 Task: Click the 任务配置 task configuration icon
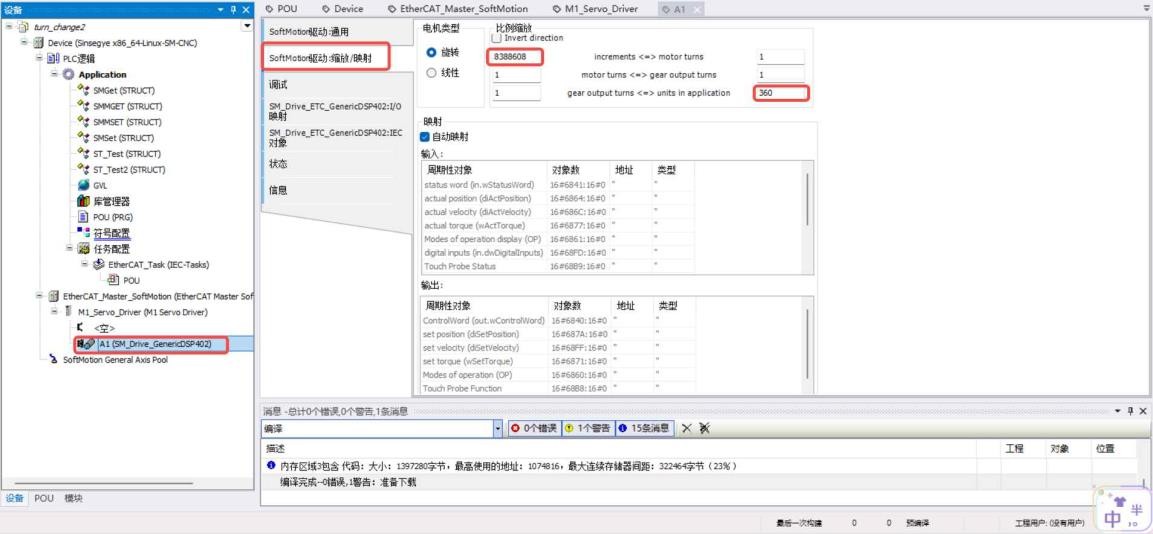click(x=83, y=249)
